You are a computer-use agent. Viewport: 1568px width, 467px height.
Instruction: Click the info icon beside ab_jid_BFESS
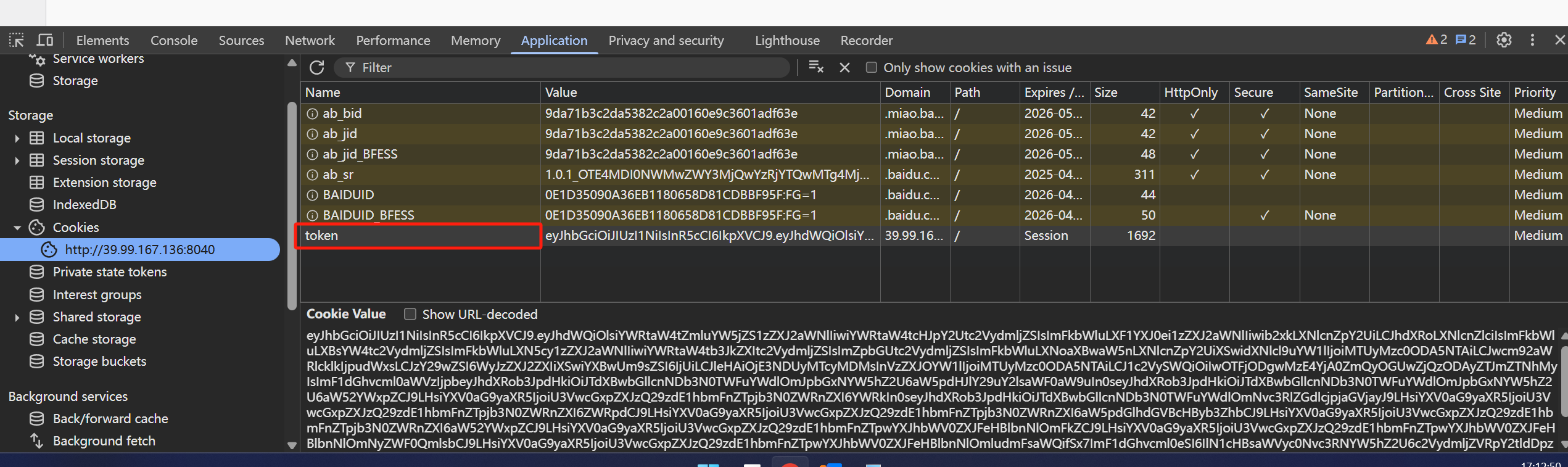[312, 154]
